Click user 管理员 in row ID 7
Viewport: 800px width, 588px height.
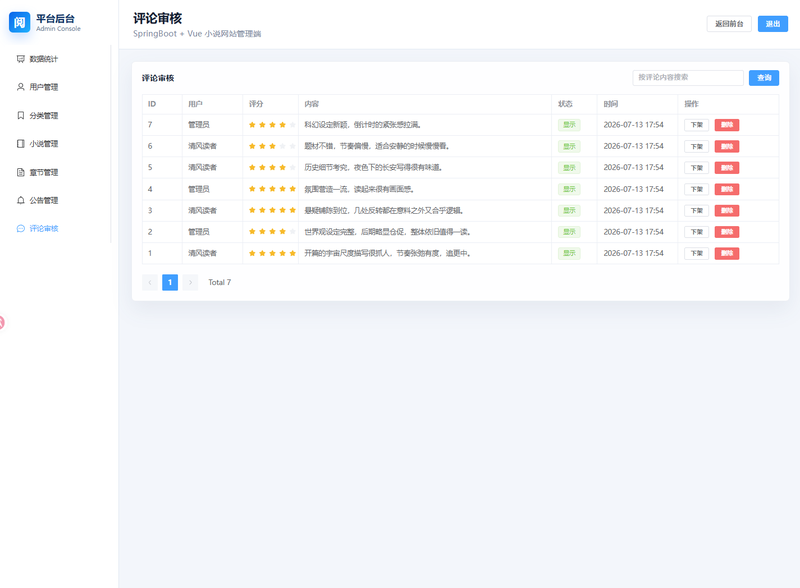[x=198, y=125]
